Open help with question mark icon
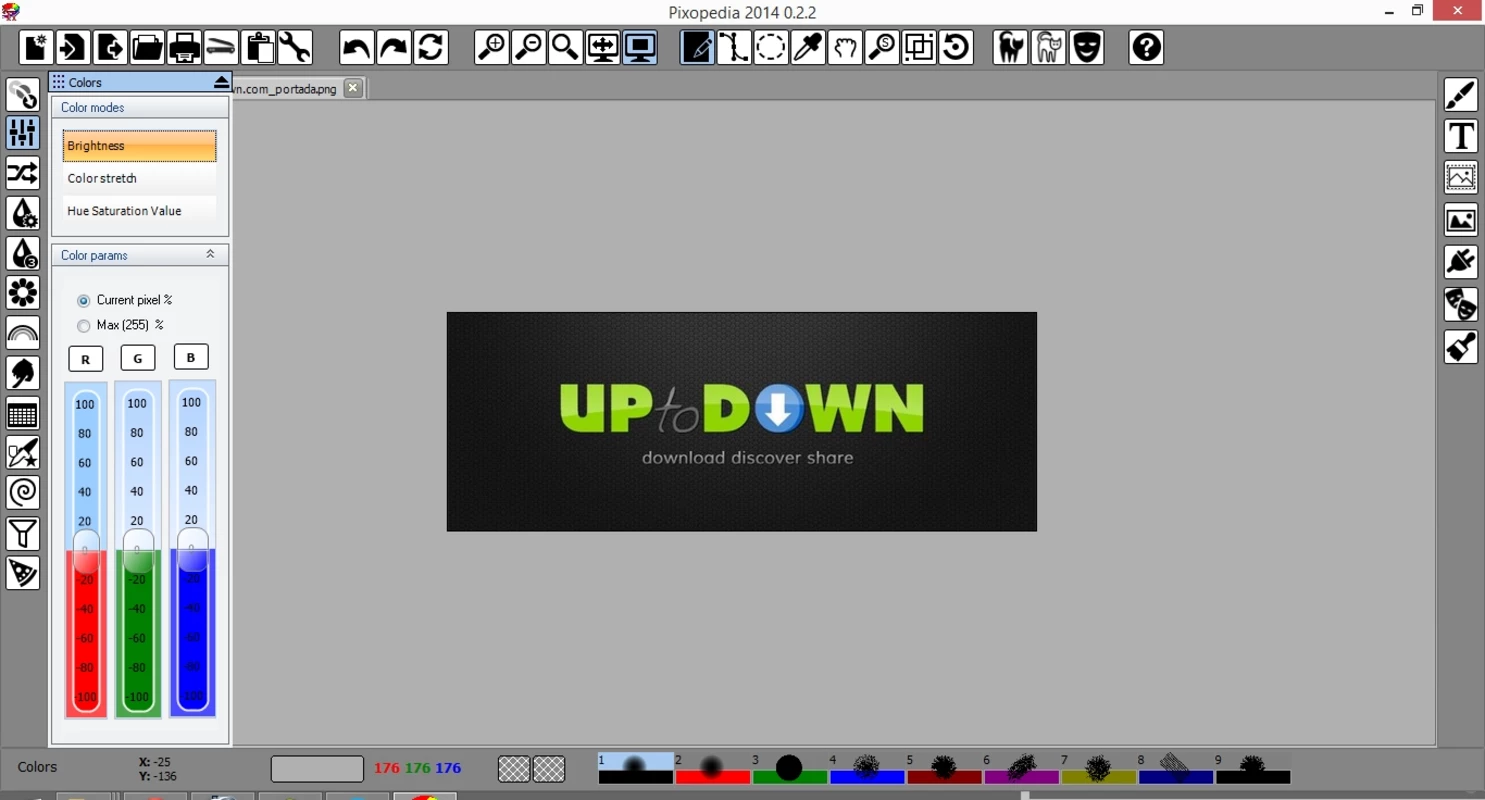The height and width of the screenshot is (800, 1485). pos(1147,47)
